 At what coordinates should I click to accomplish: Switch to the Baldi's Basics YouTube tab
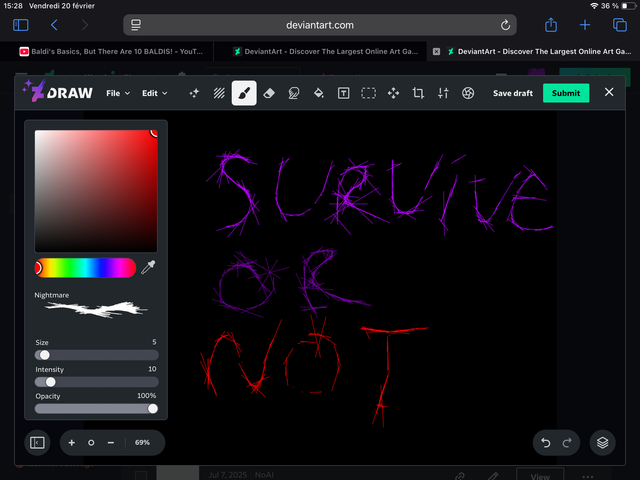pos(110,51)
